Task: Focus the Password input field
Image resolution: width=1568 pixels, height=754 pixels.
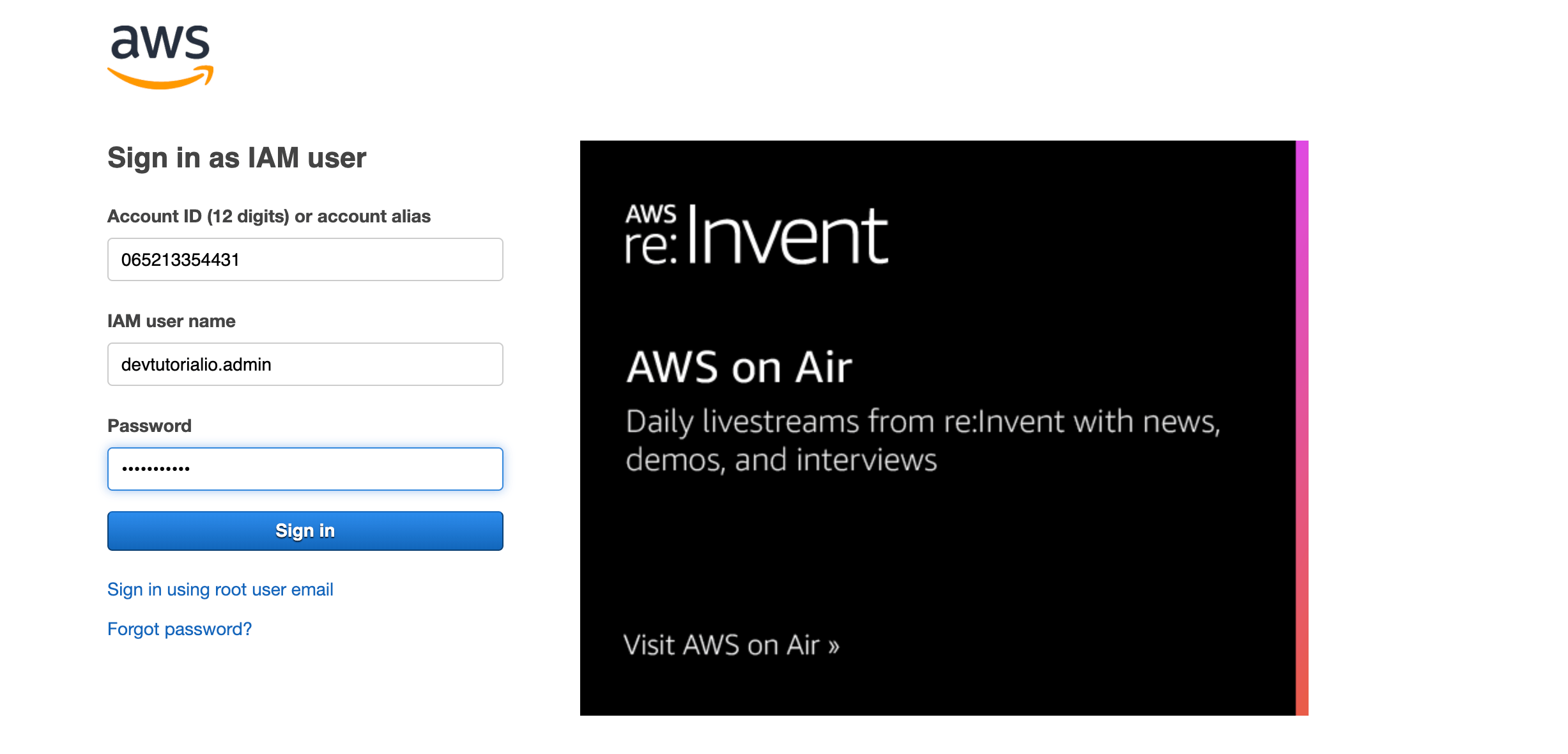Action: [305, 469]
